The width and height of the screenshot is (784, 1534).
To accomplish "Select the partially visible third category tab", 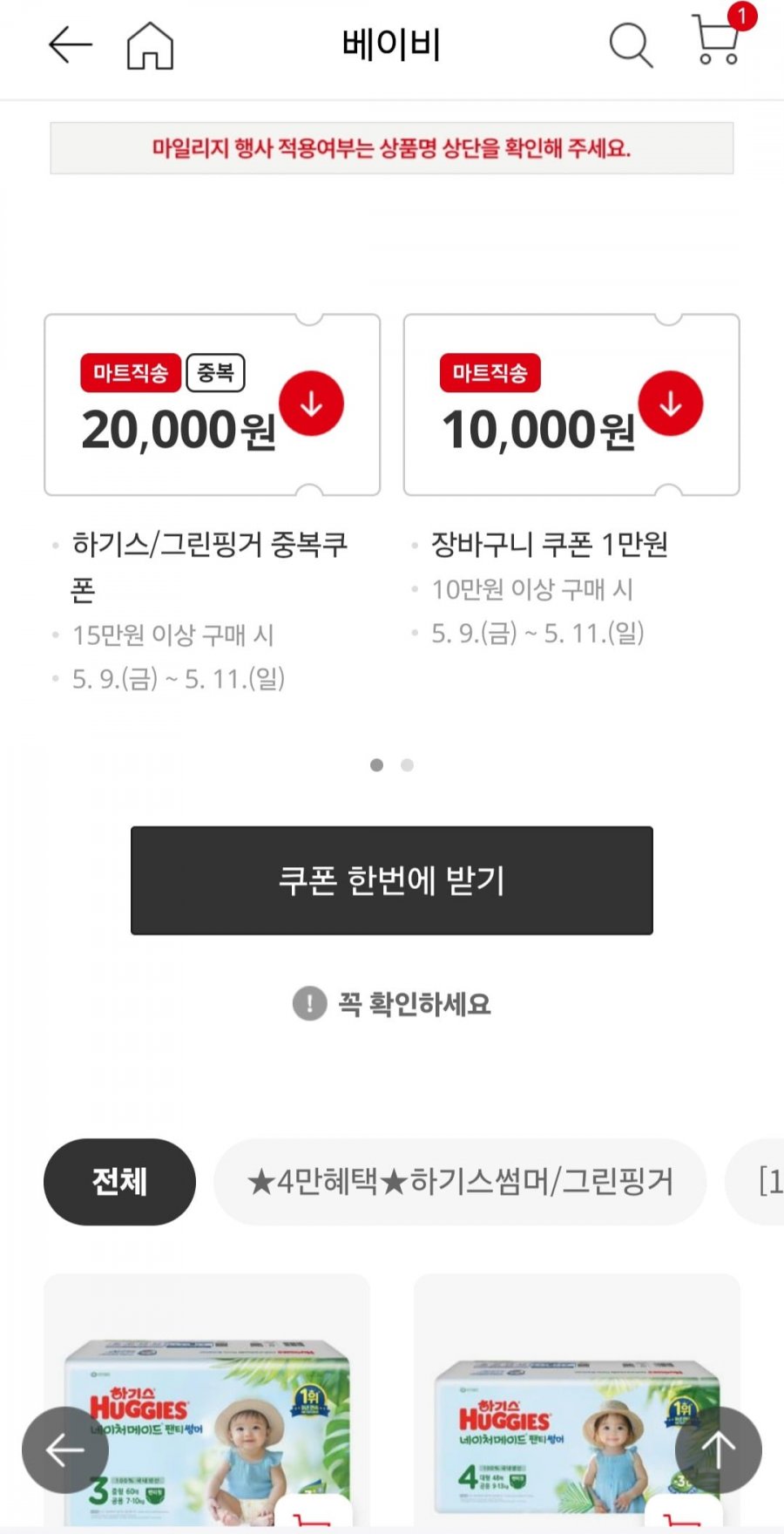I will [x=756, y=1182].
